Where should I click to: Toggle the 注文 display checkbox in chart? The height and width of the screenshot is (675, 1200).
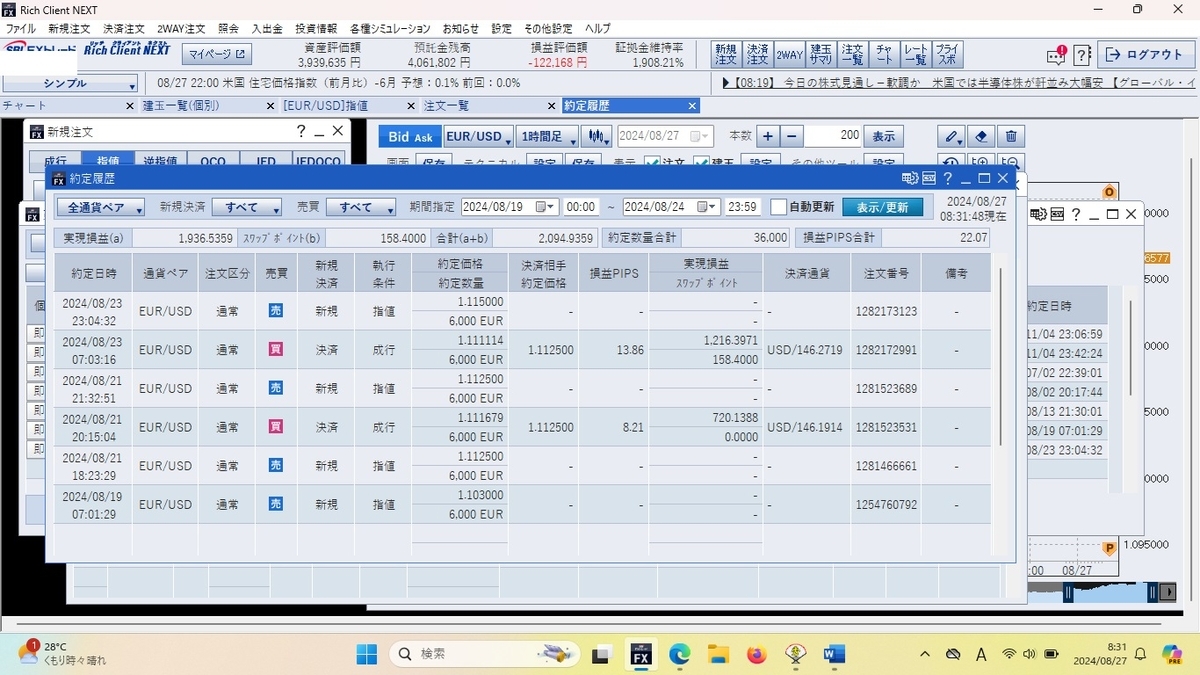[653, 162]
